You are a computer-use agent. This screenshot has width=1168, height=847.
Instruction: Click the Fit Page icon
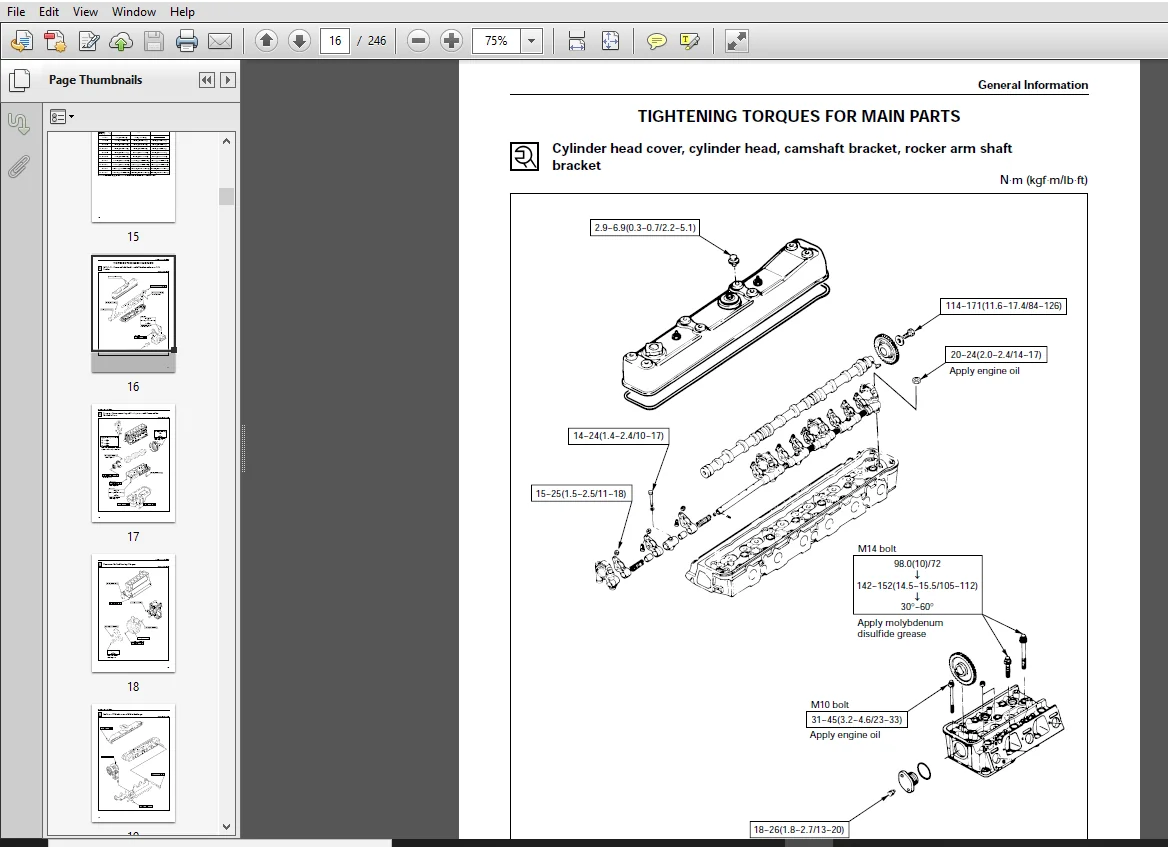coord(610,41)
